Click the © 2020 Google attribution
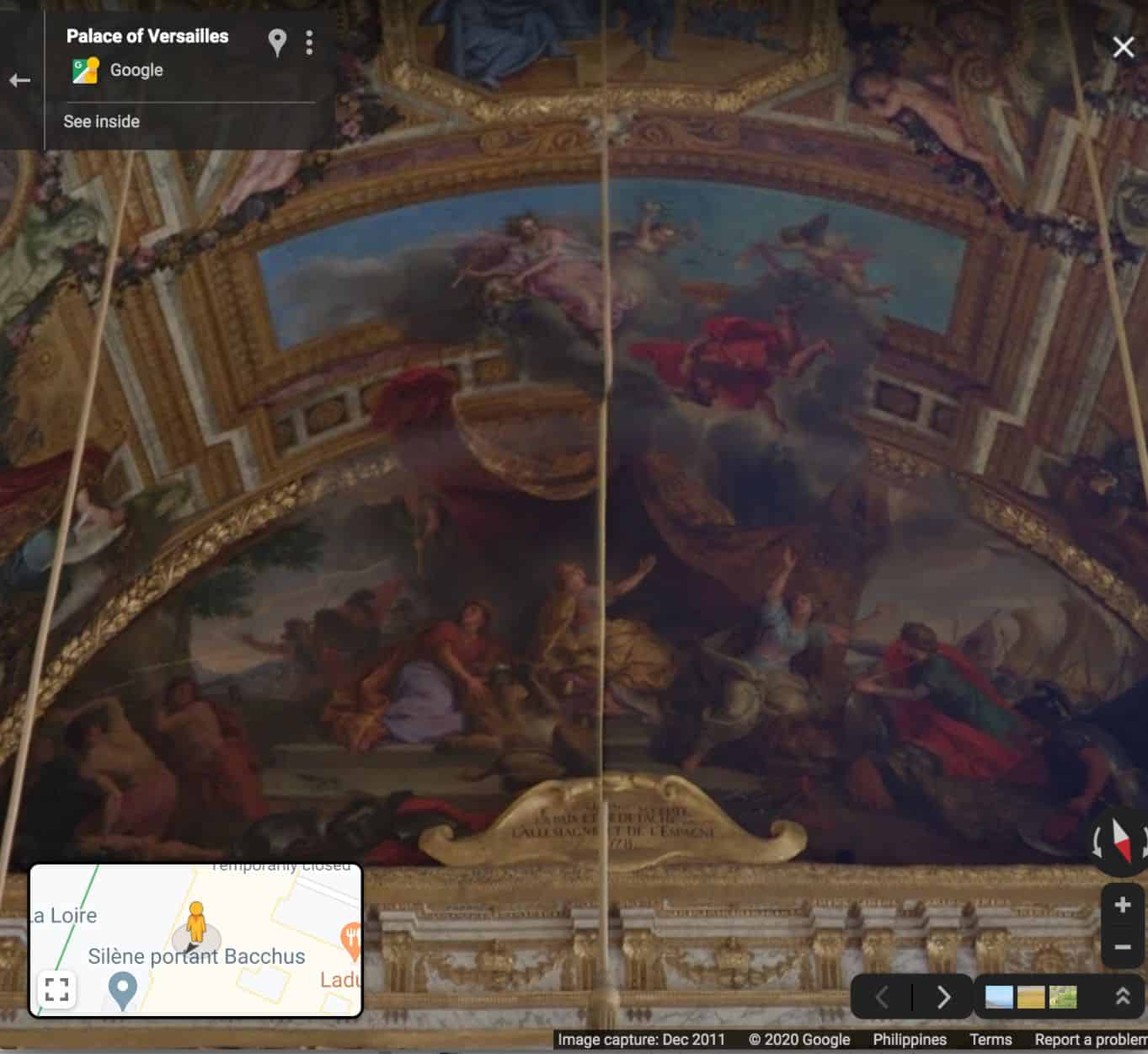The image size is (1148, 1054). coord(799,1040)
